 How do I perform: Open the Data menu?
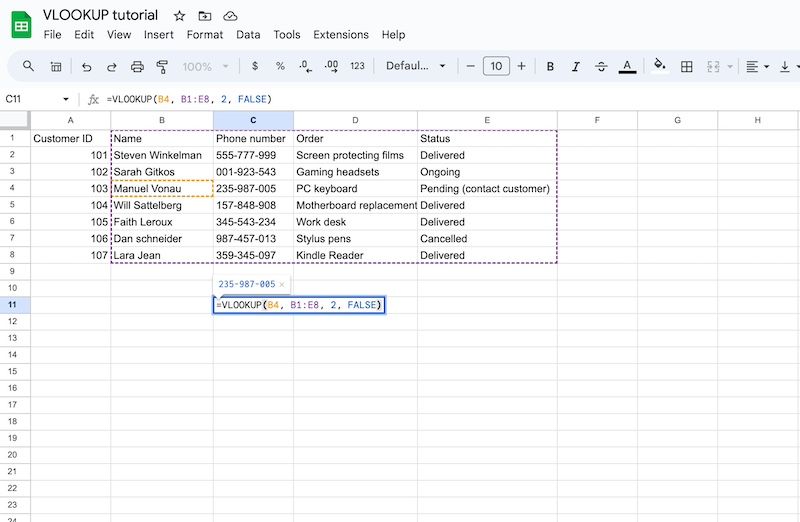[x=248, y=35]
